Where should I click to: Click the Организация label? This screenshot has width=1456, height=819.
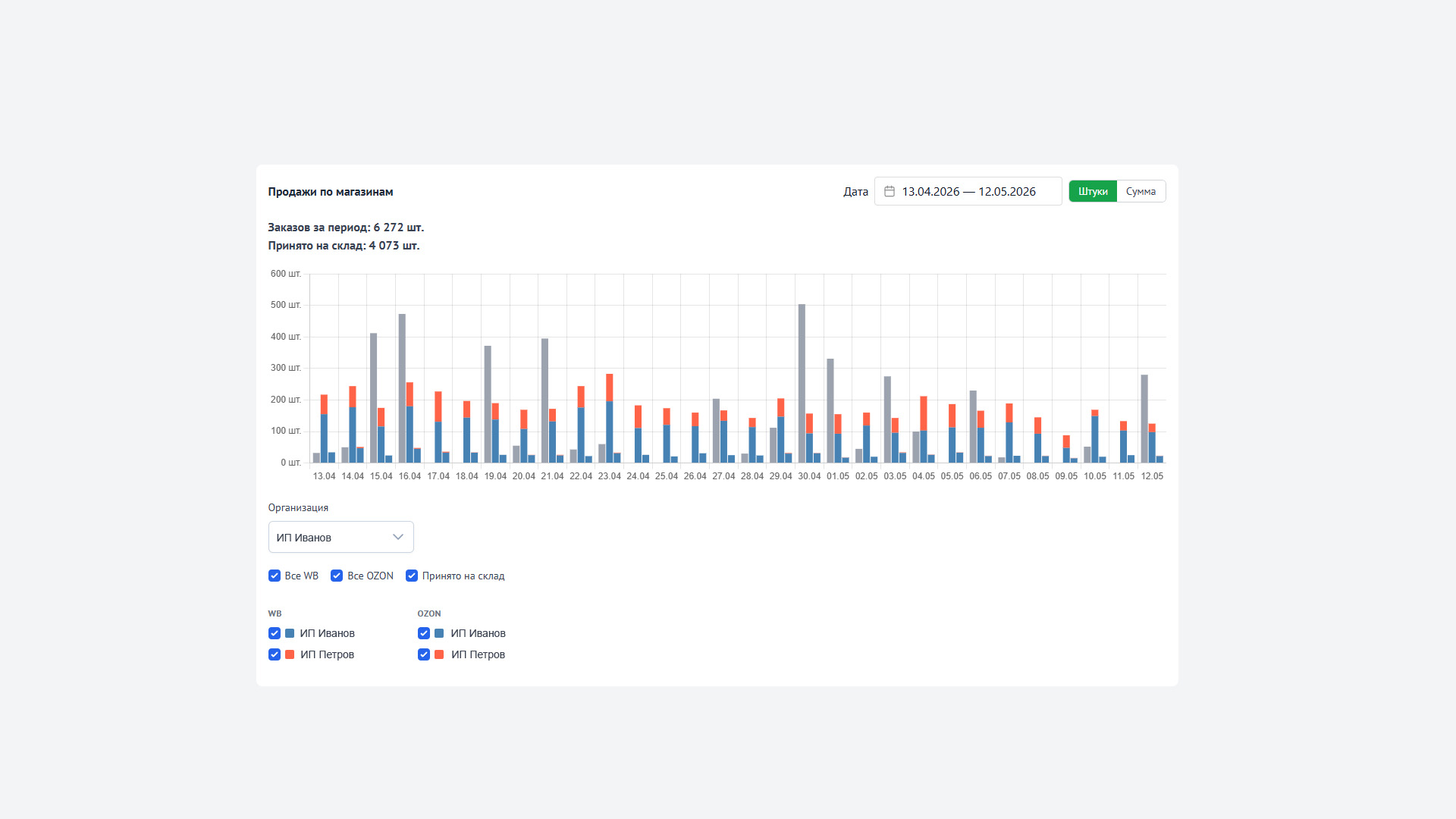click(298, 508)
